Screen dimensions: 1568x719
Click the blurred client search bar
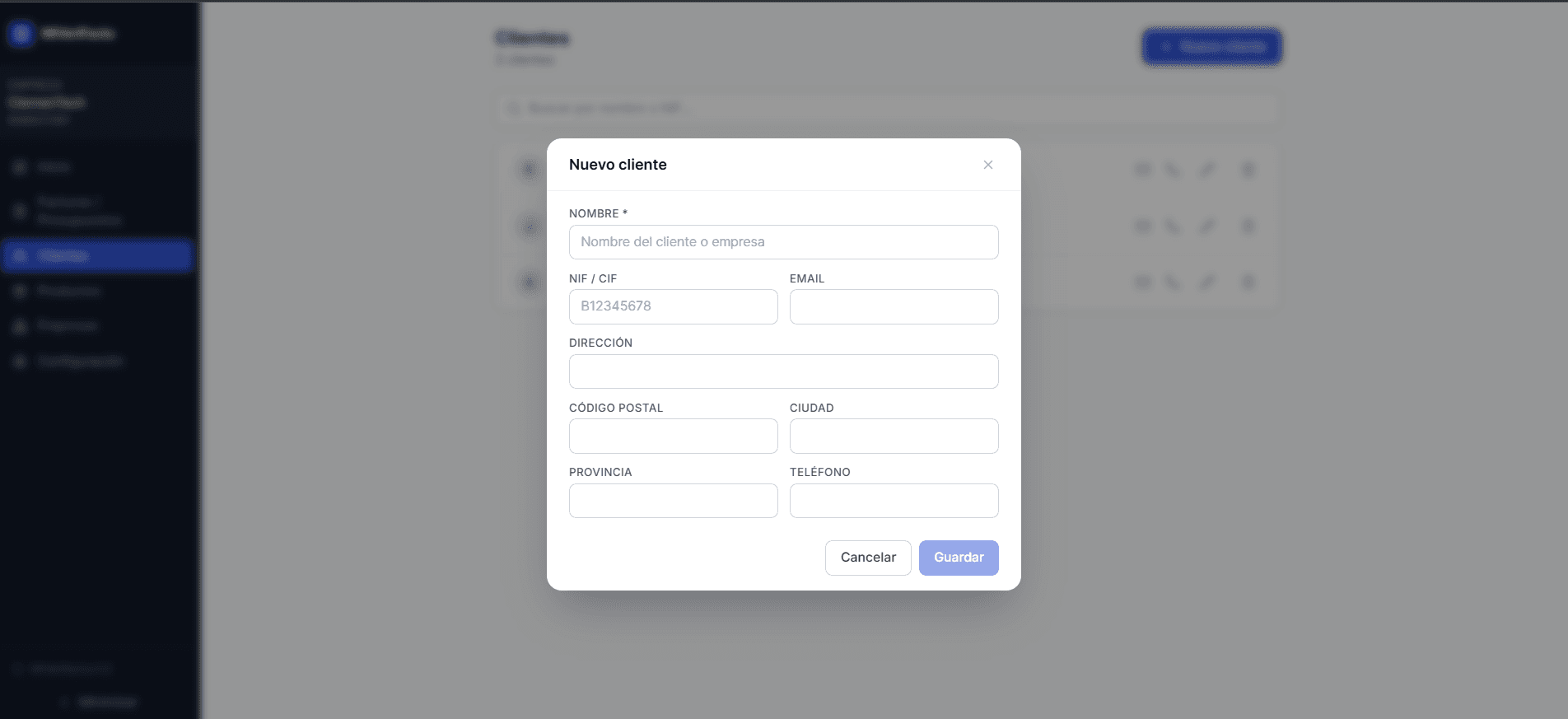888,108
